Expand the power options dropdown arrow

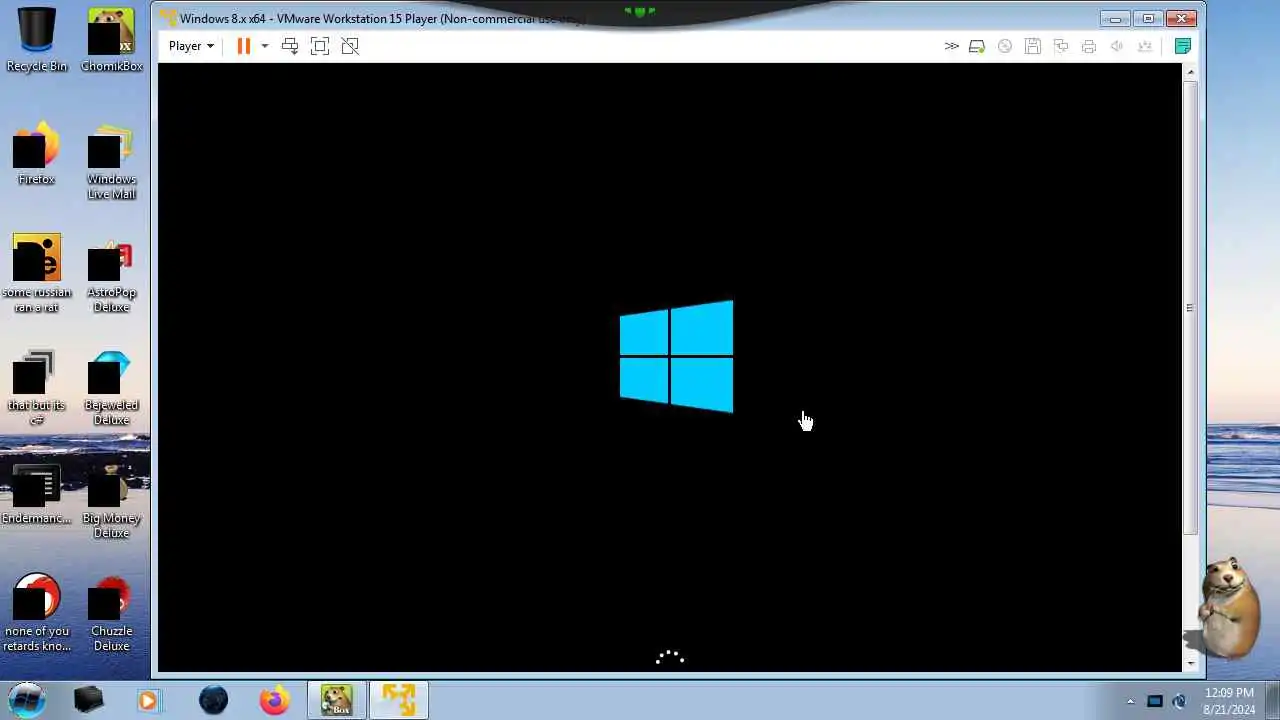[x=265, y=46]
